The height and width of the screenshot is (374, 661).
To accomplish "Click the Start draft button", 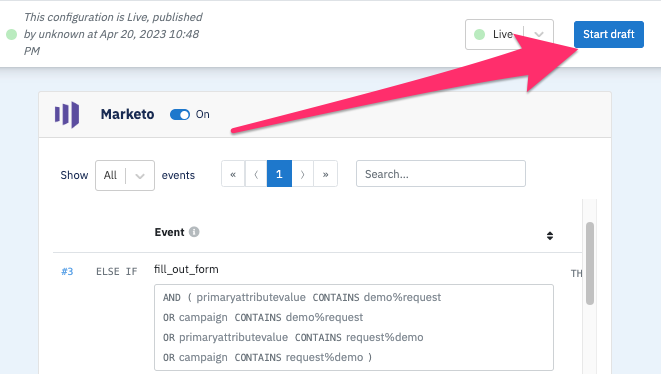I will pos(609,34).
